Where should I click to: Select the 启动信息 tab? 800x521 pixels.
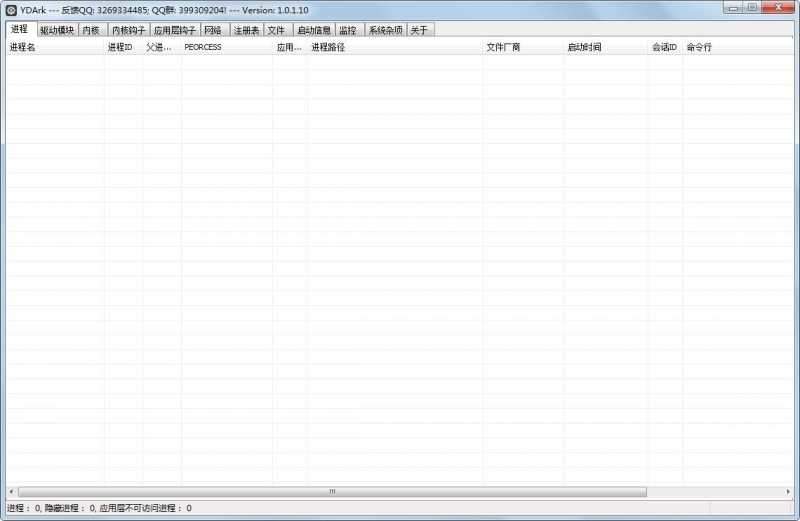(x=313, y=30)
